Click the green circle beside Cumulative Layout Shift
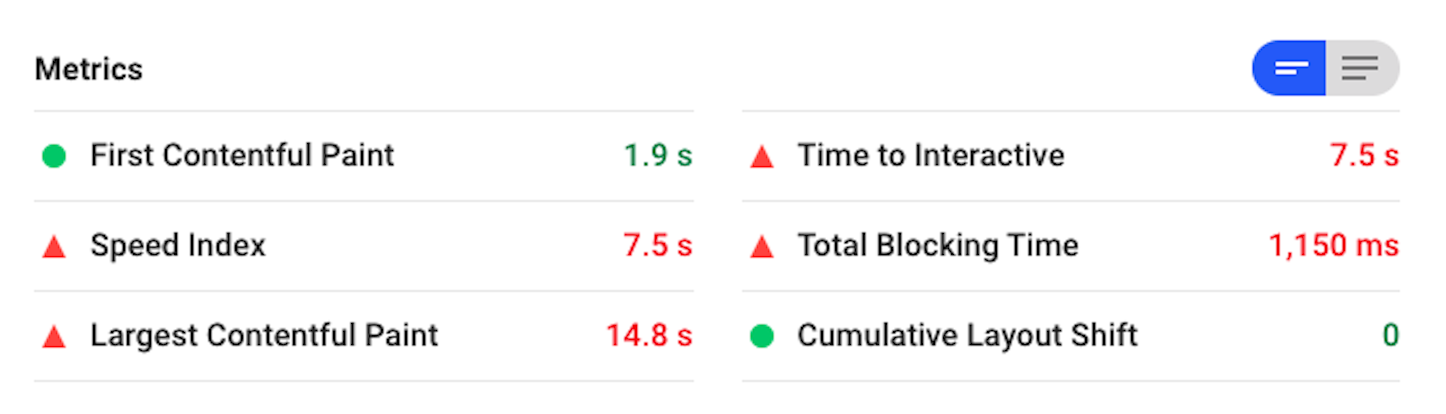Viewport: 1446px width, 414px height. click(762, 336)
